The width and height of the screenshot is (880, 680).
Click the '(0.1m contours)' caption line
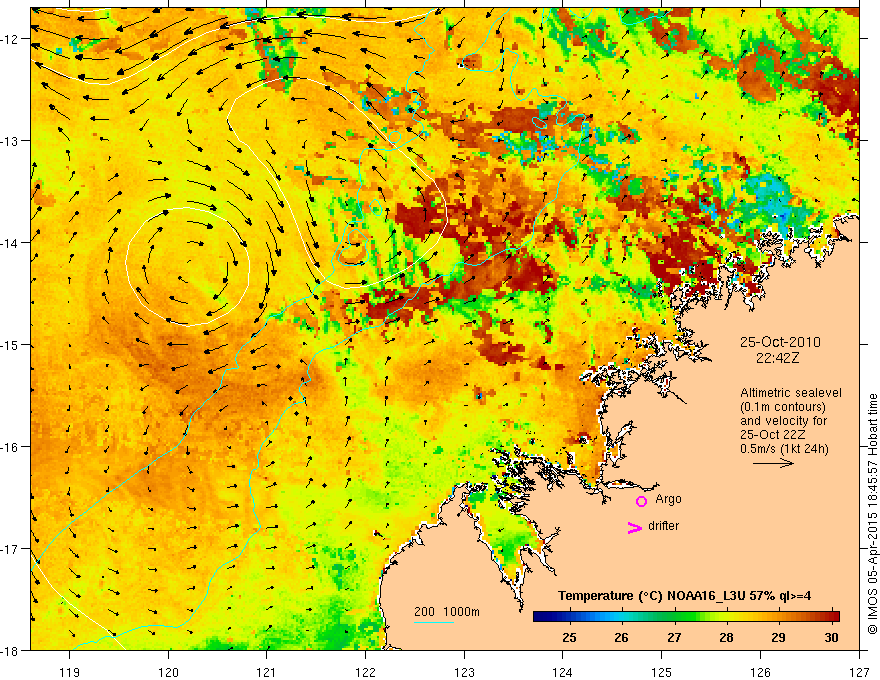click(783, 407)
